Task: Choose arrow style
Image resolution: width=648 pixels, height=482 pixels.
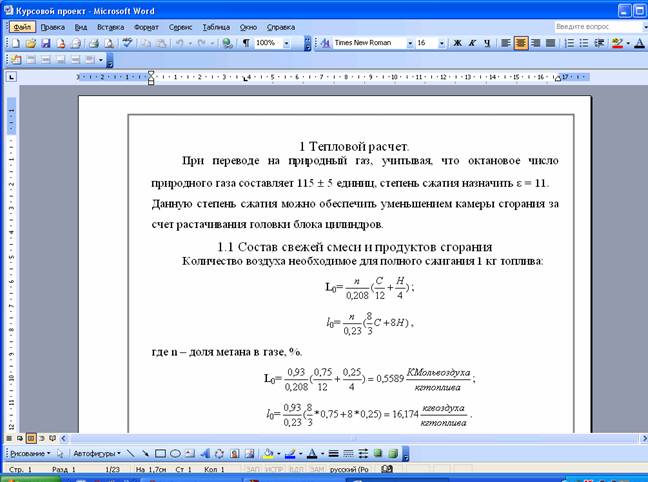Action: [x=363, y=453]
